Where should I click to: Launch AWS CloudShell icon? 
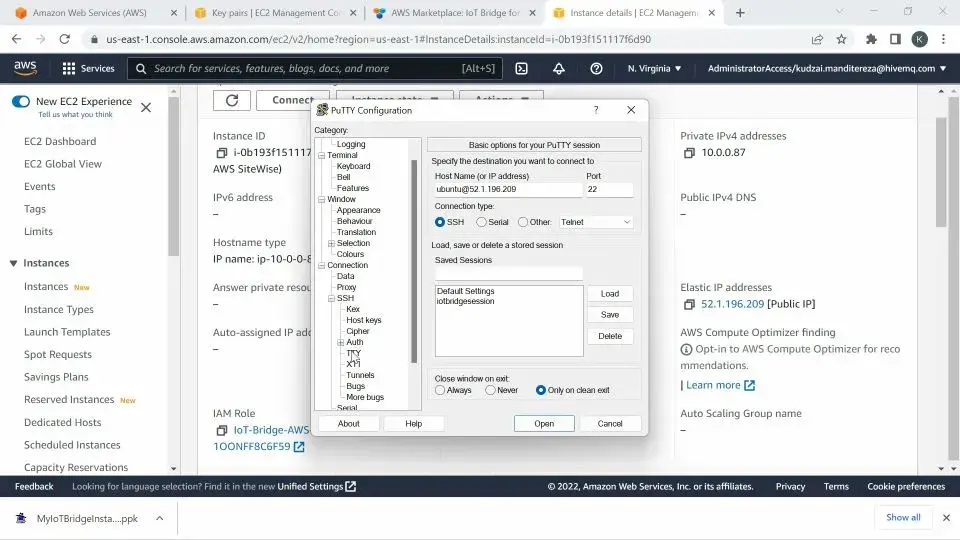click(x=522, y=69)
